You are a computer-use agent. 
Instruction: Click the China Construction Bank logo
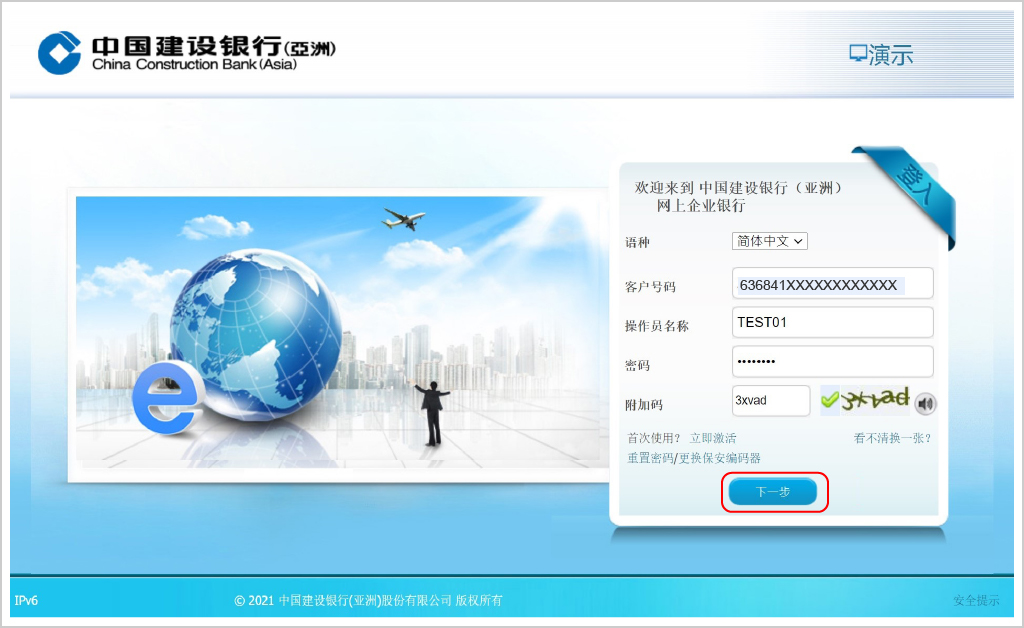coord(187,53)
